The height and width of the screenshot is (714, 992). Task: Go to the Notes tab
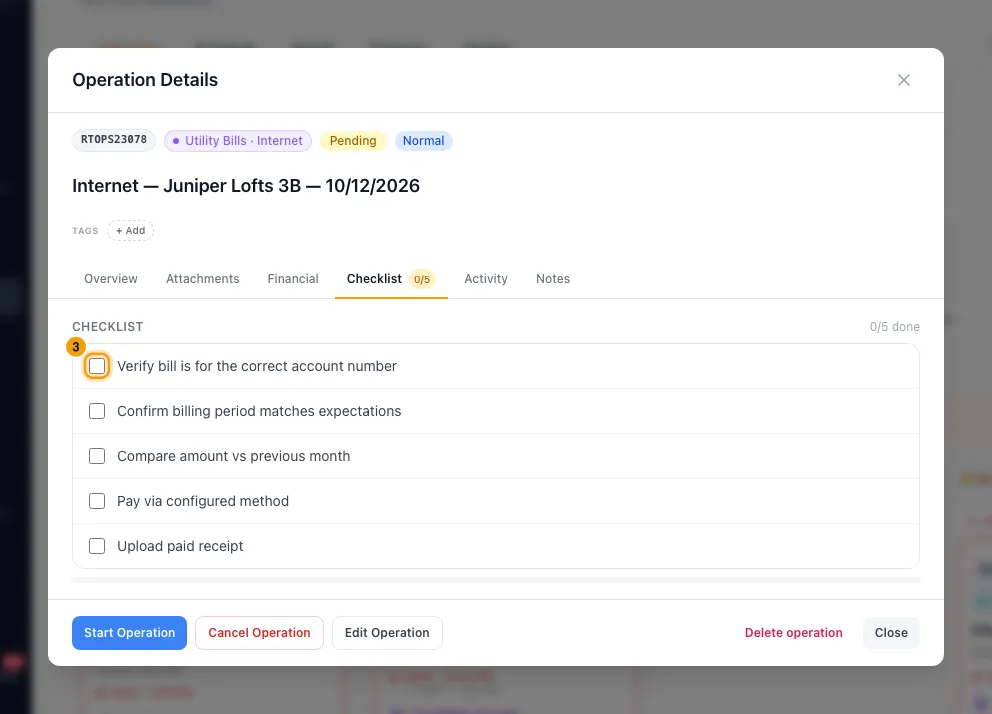pyautogui.click(x=553, y=279)
